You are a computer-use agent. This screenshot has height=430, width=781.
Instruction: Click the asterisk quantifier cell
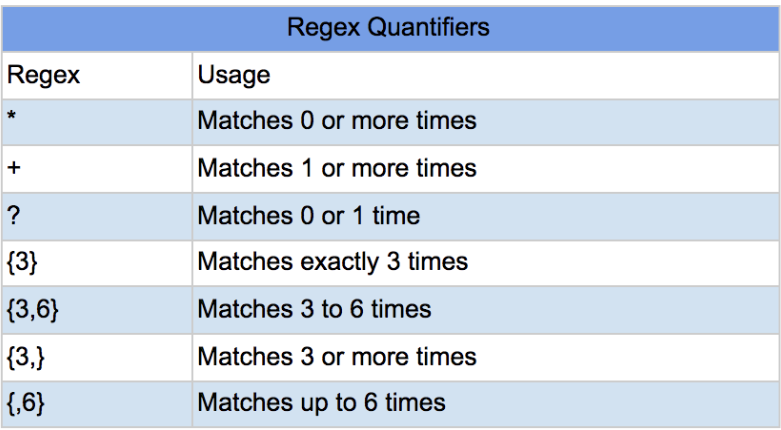click(97, 122)
